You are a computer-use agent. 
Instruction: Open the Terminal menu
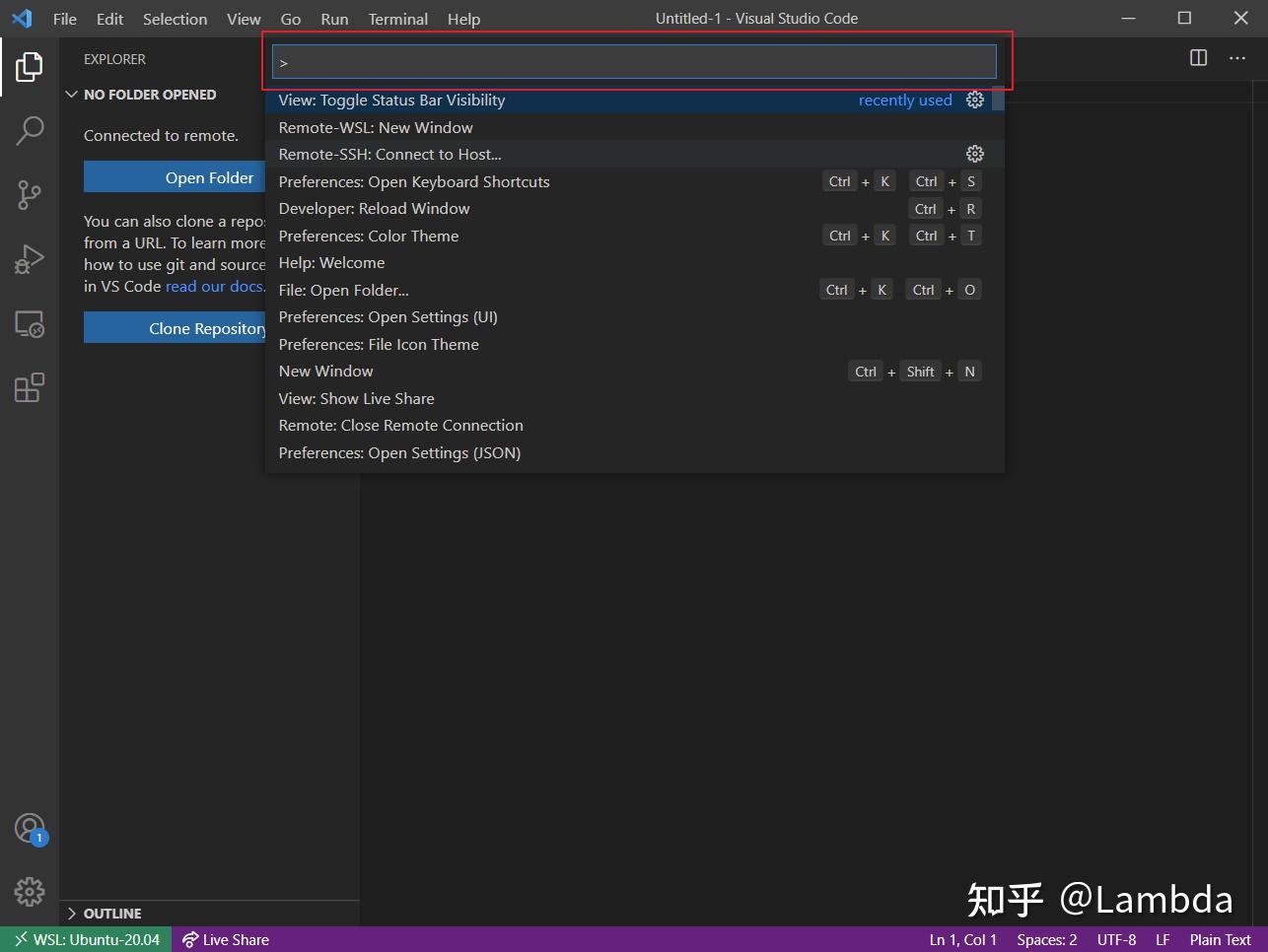[397, 18]
